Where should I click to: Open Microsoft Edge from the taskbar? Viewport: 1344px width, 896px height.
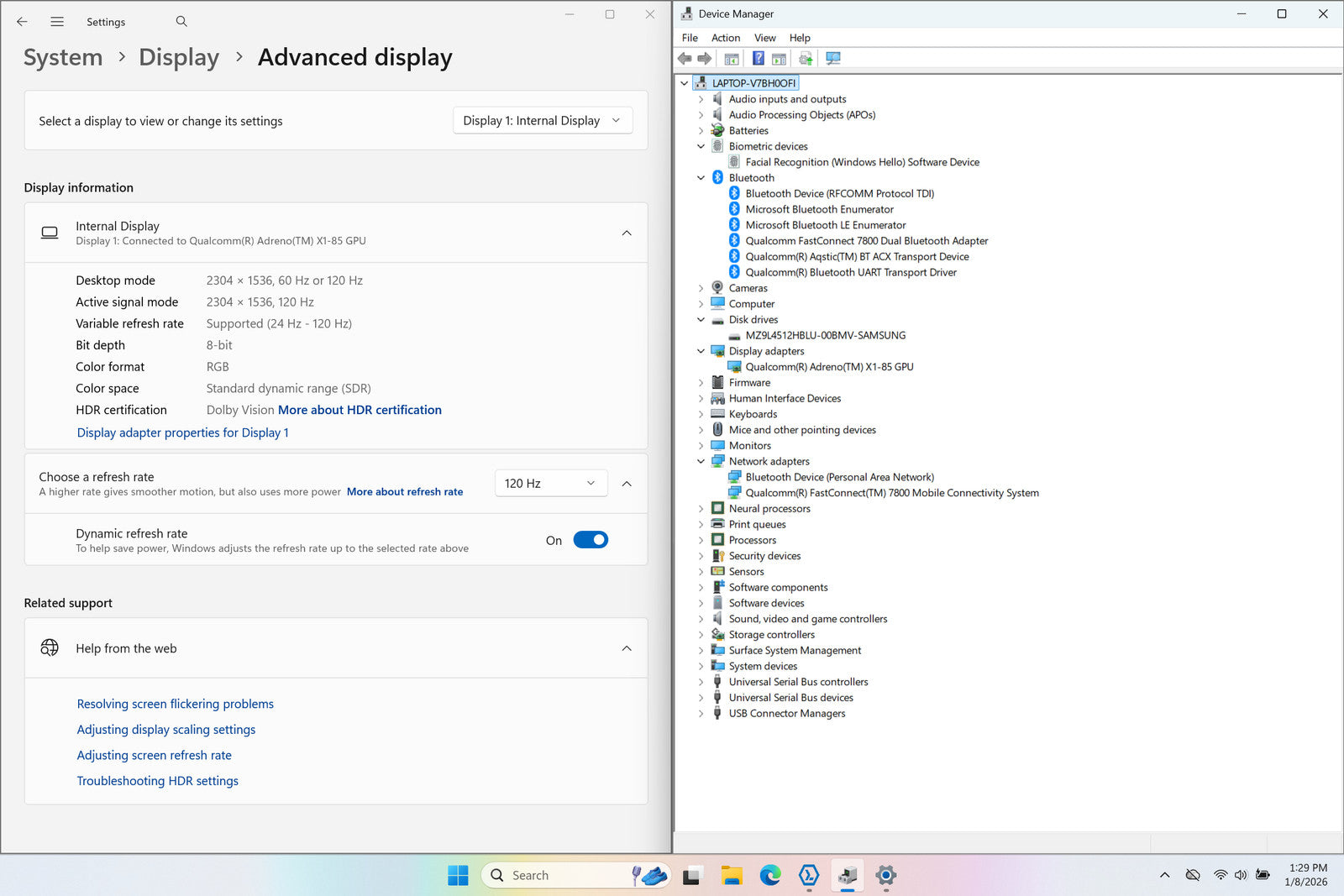point(769,876)
